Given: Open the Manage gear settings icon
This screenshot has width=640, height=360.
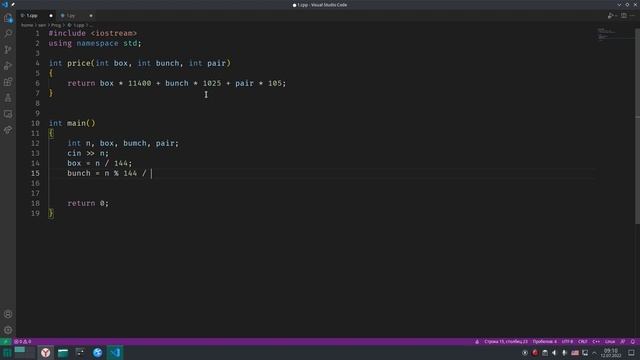Looking at the screenshot, I should [x=8, y=330].
